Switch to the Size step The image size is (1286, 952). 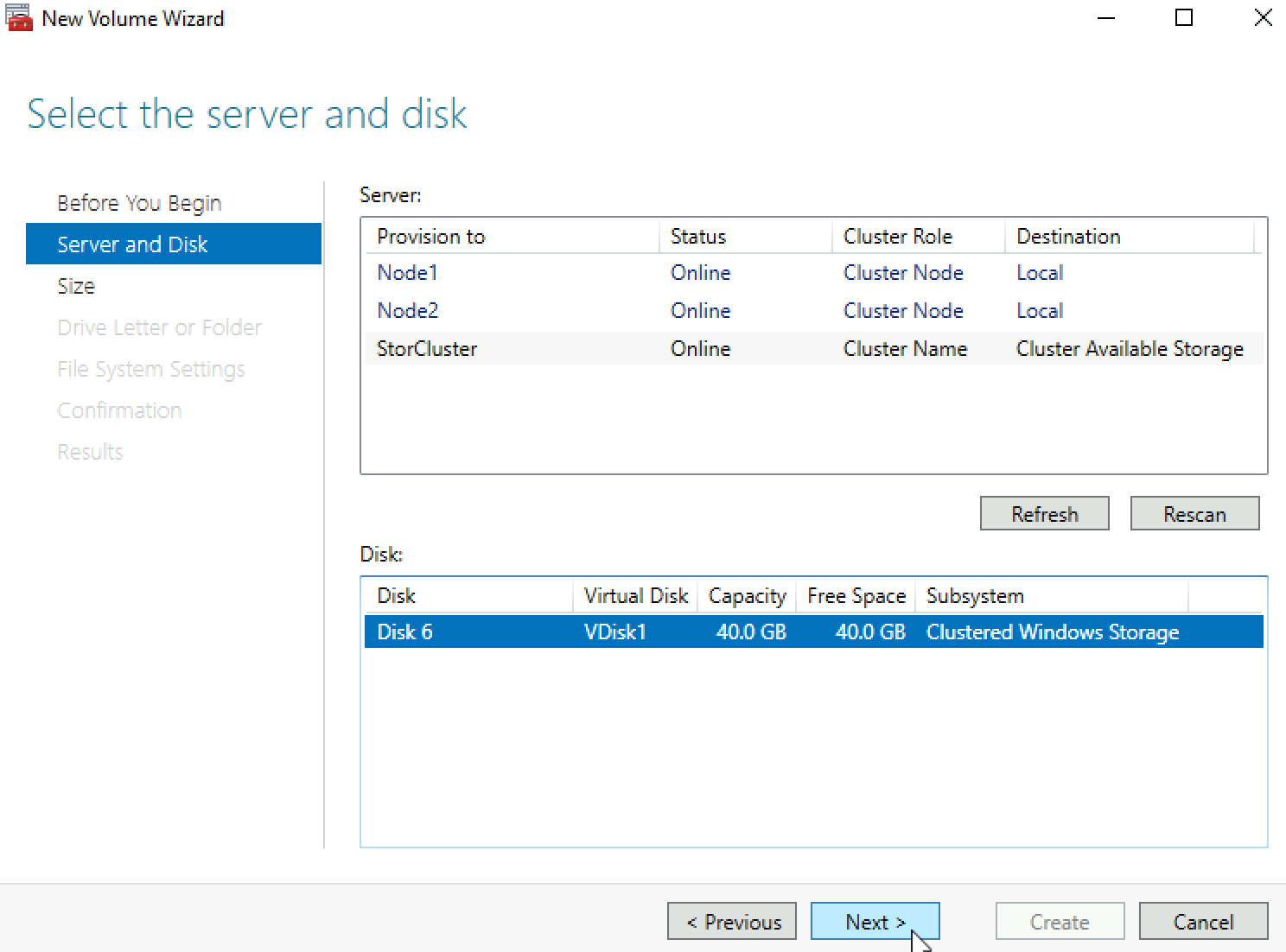[76, 286]
